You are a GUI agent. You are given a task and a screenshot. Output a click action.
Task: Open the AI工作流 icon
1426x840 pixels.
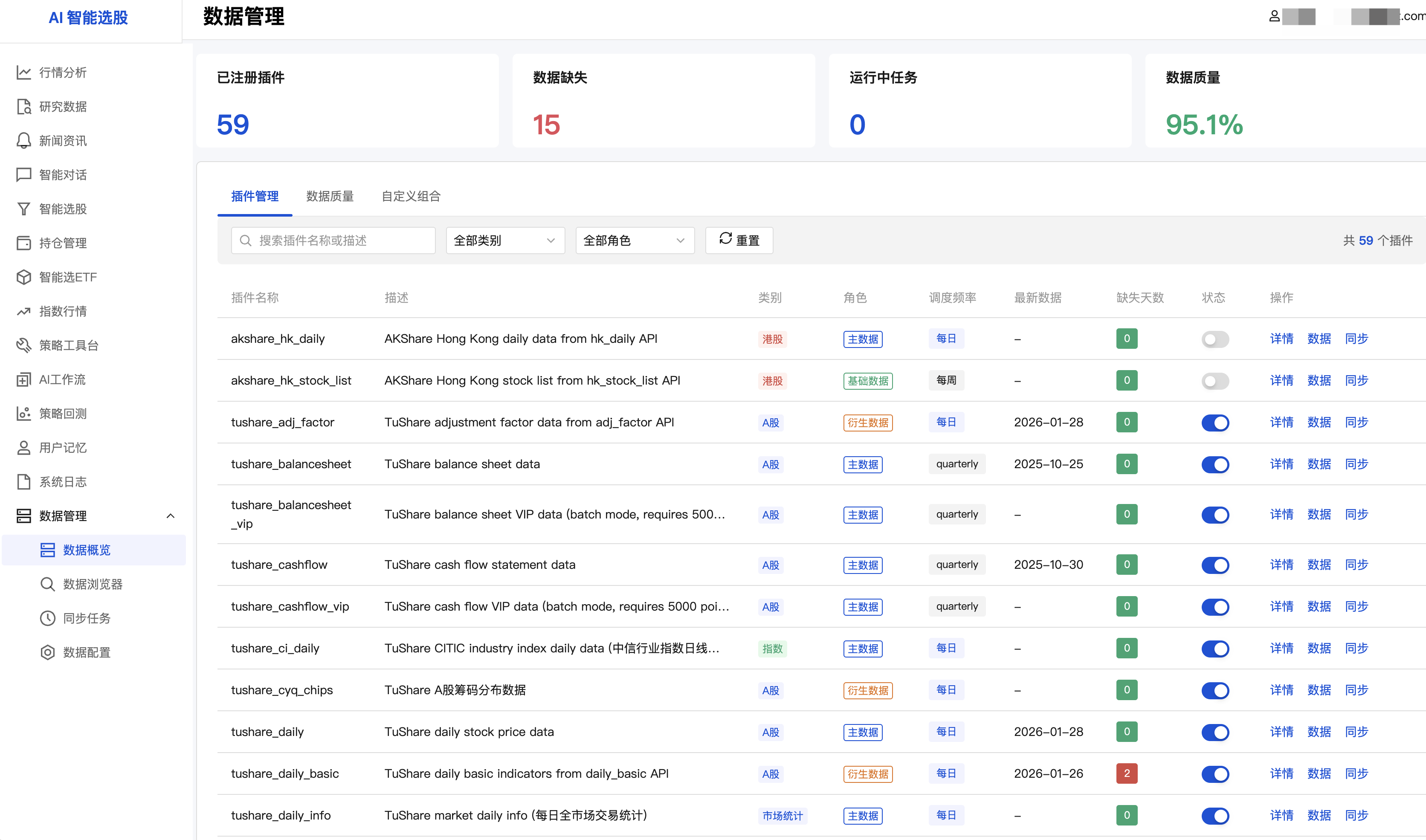pos(24,379)
